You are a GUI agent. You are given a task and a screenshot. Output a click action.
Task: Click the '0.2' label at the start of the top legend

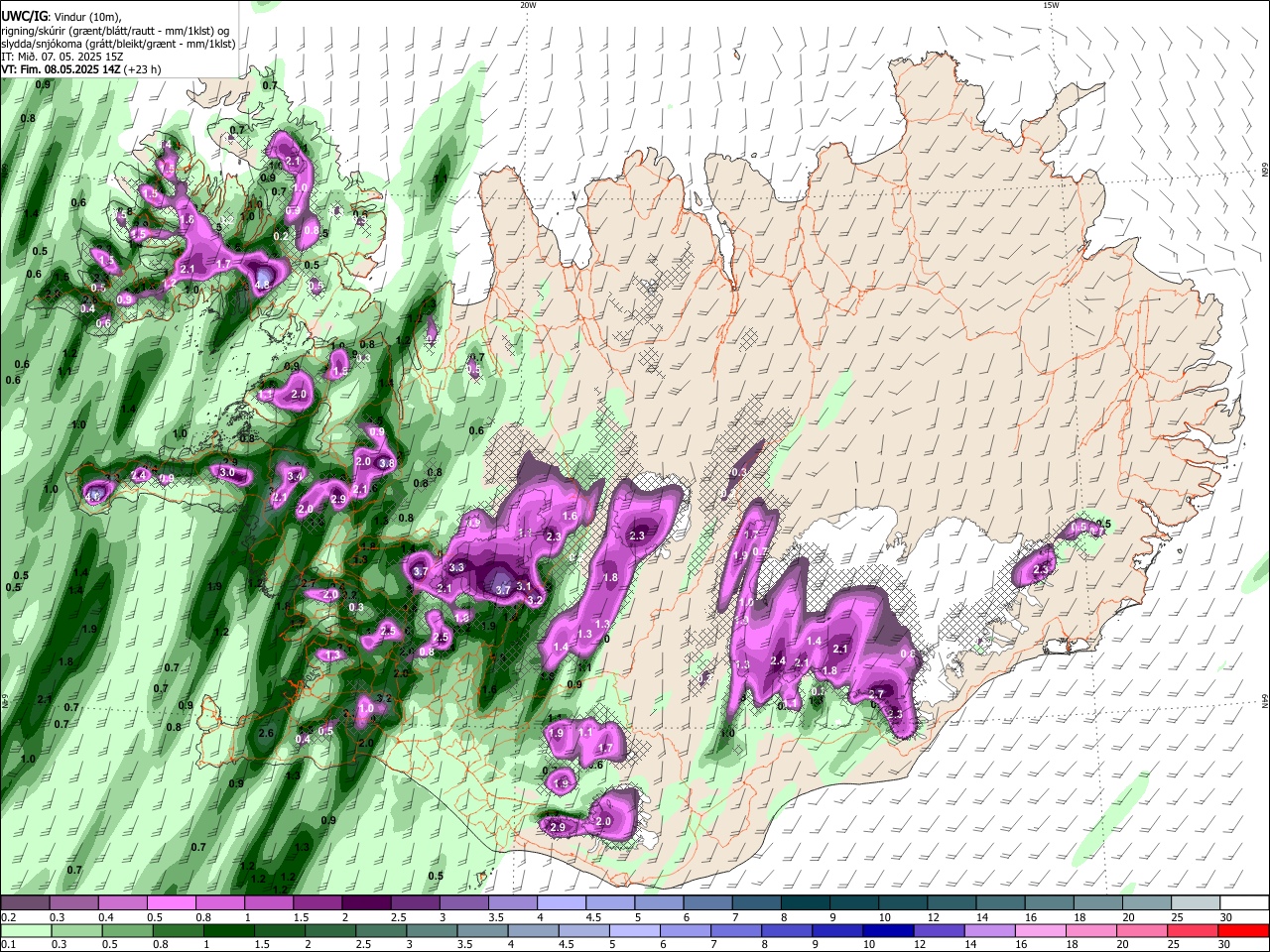point(9,917)
